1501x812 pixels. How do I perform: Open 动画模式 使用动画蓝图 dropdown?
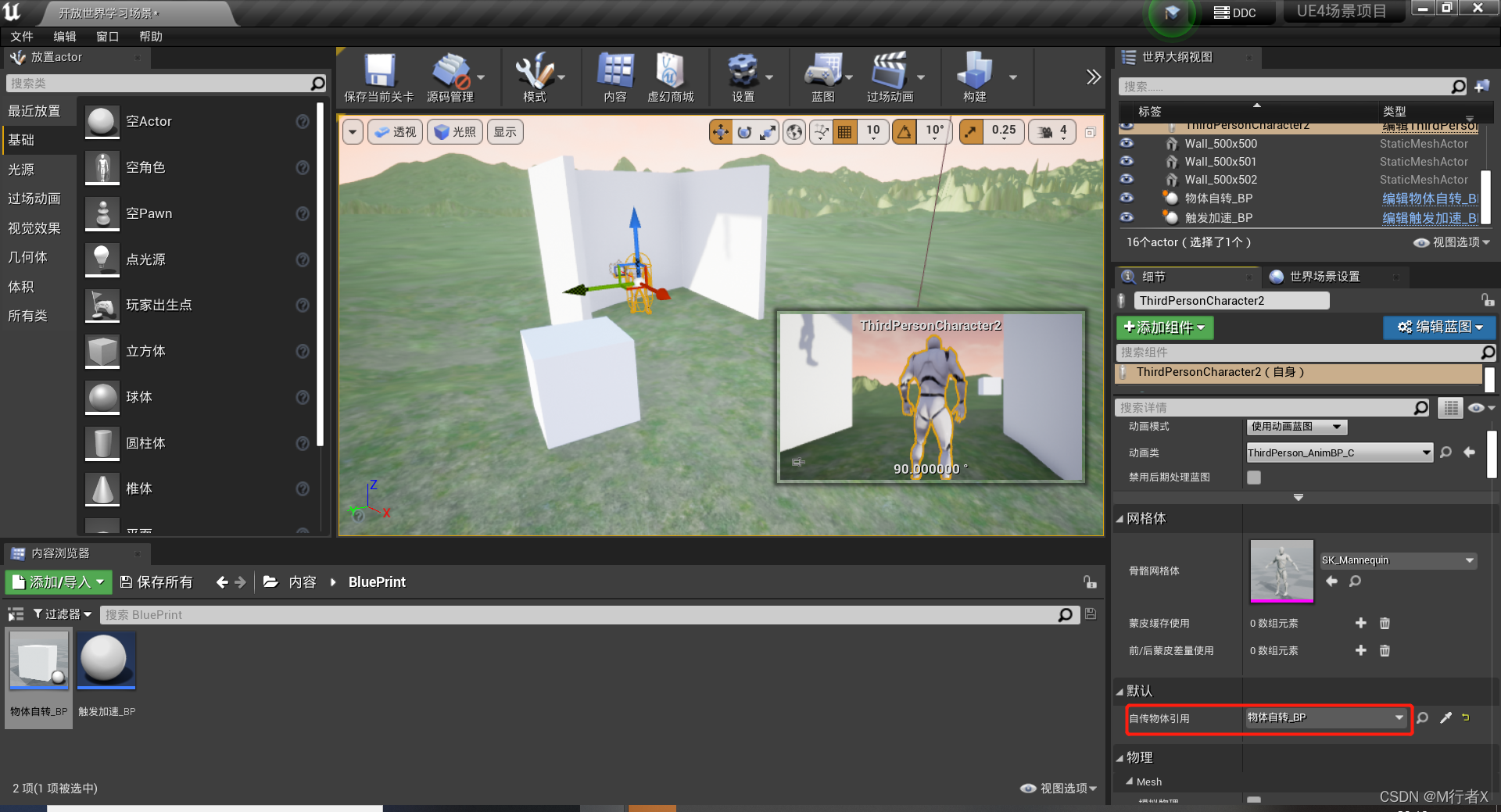(x=1297, y=427)
